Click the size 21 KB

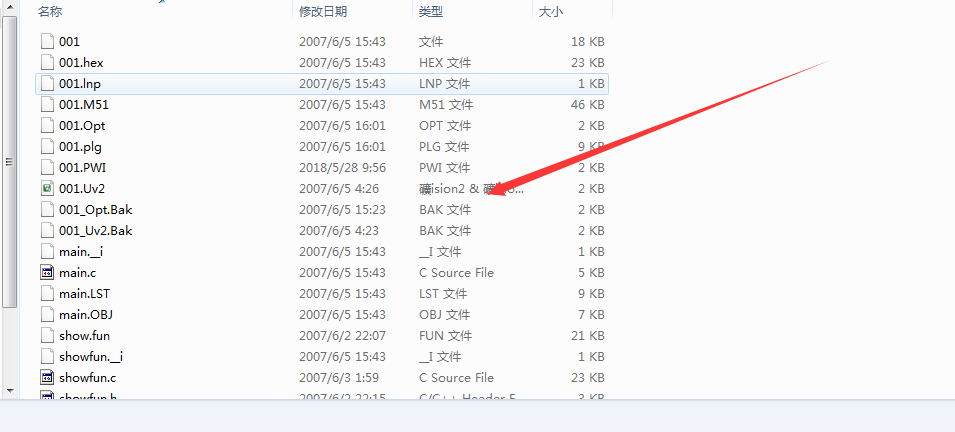tap(588, 335)
